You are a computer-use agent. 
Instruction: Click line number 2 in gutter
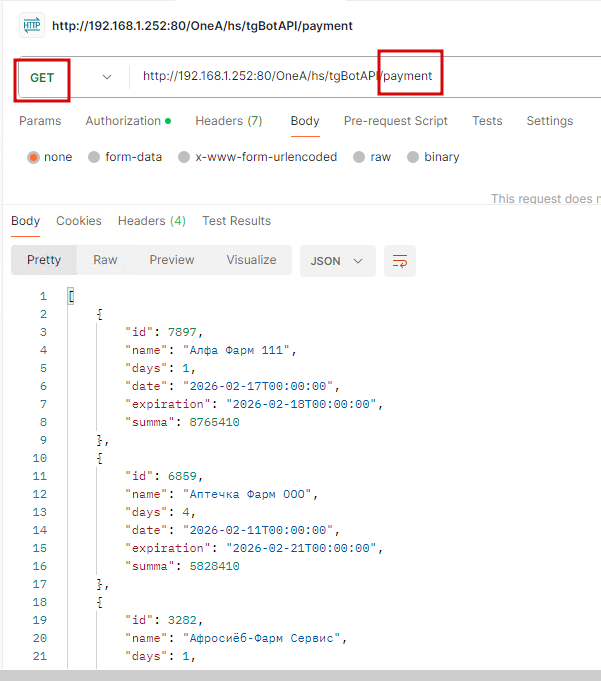pos(43,314)
